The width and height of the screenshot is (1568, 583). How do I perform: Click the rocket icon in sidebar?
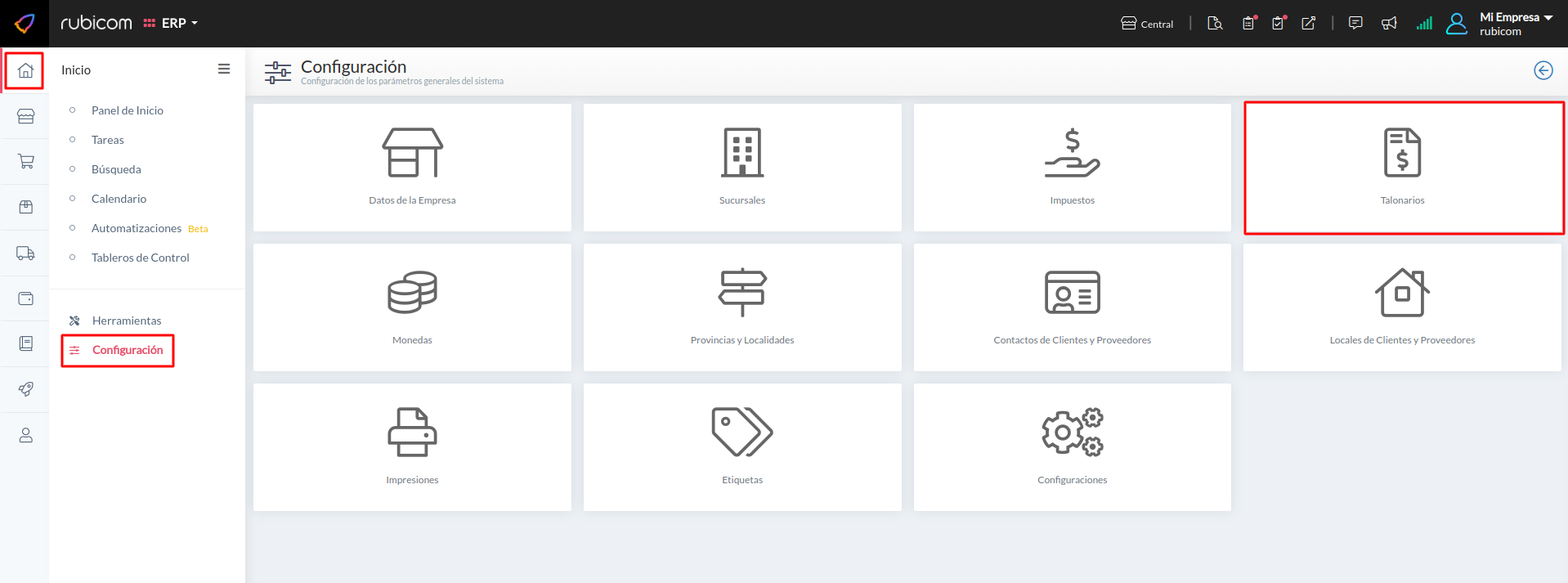tap(25, 389)
